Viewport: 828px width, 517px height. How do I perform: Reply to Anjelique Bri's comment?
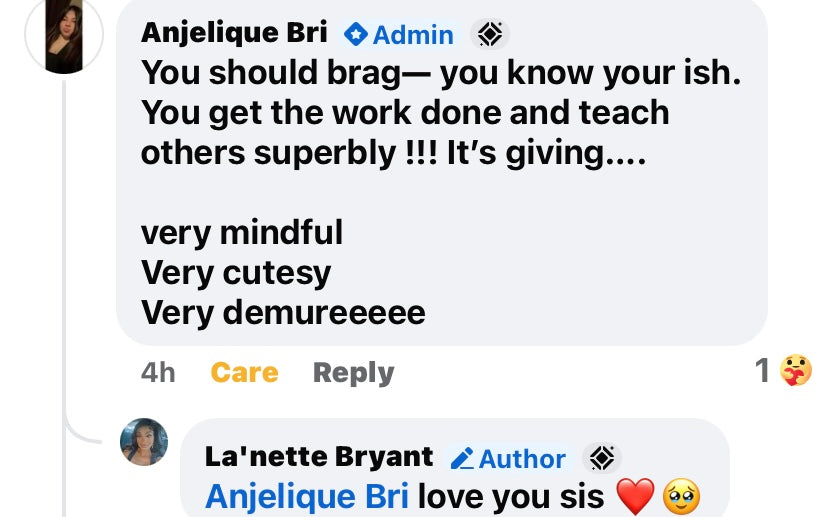tap(353, 373)
